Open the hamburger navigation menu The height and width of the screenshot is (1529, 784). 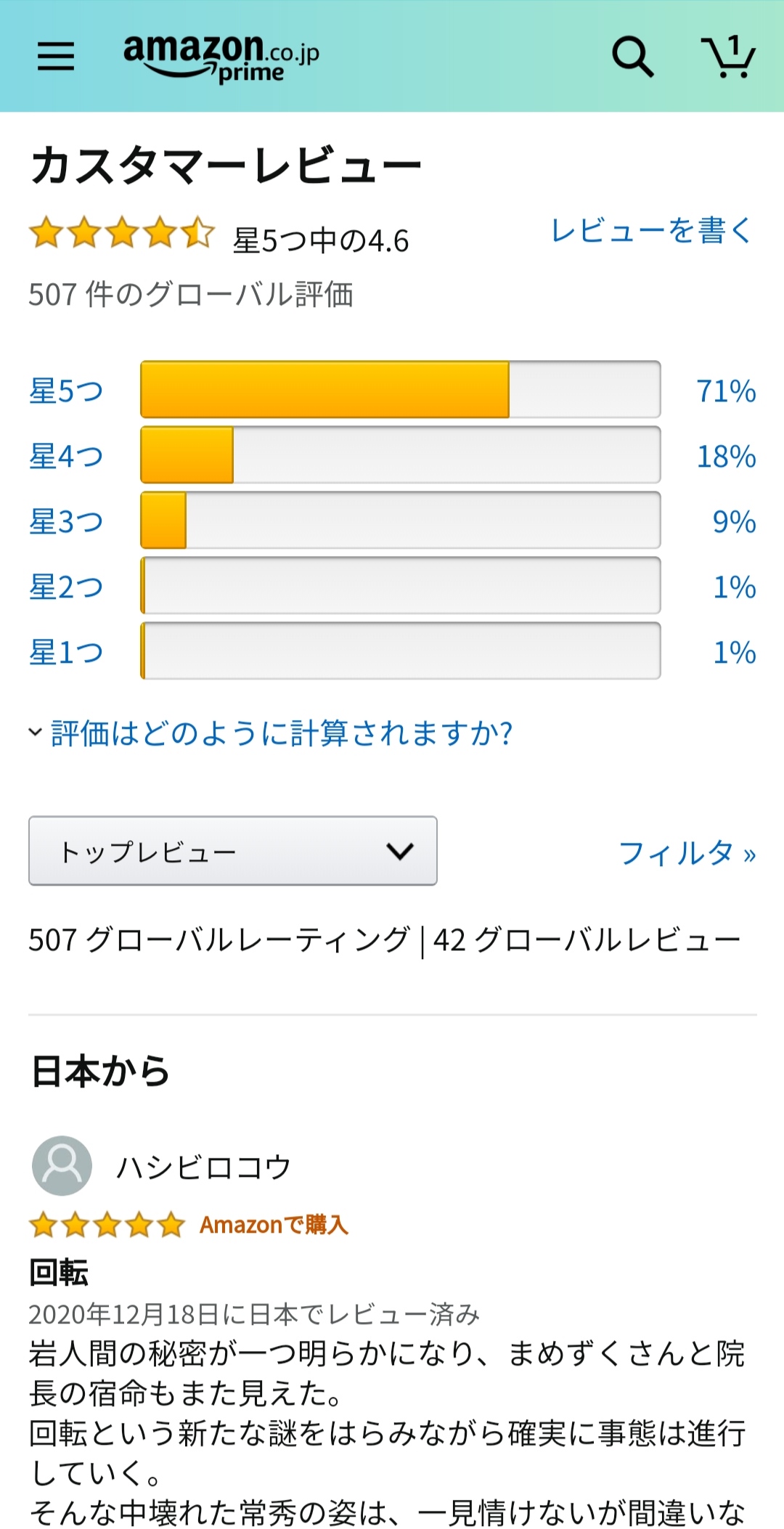(x=56, y=56)
